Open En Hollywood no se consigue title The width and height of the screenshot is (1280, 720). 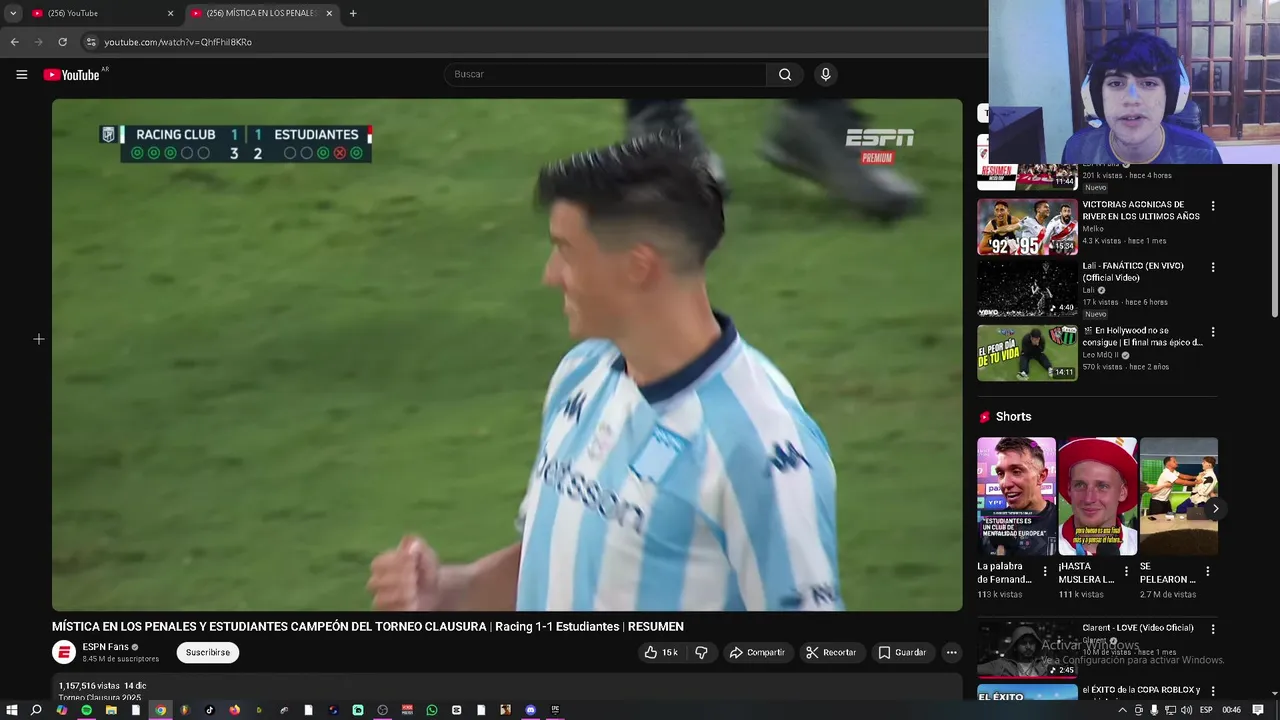point(1143,336)
